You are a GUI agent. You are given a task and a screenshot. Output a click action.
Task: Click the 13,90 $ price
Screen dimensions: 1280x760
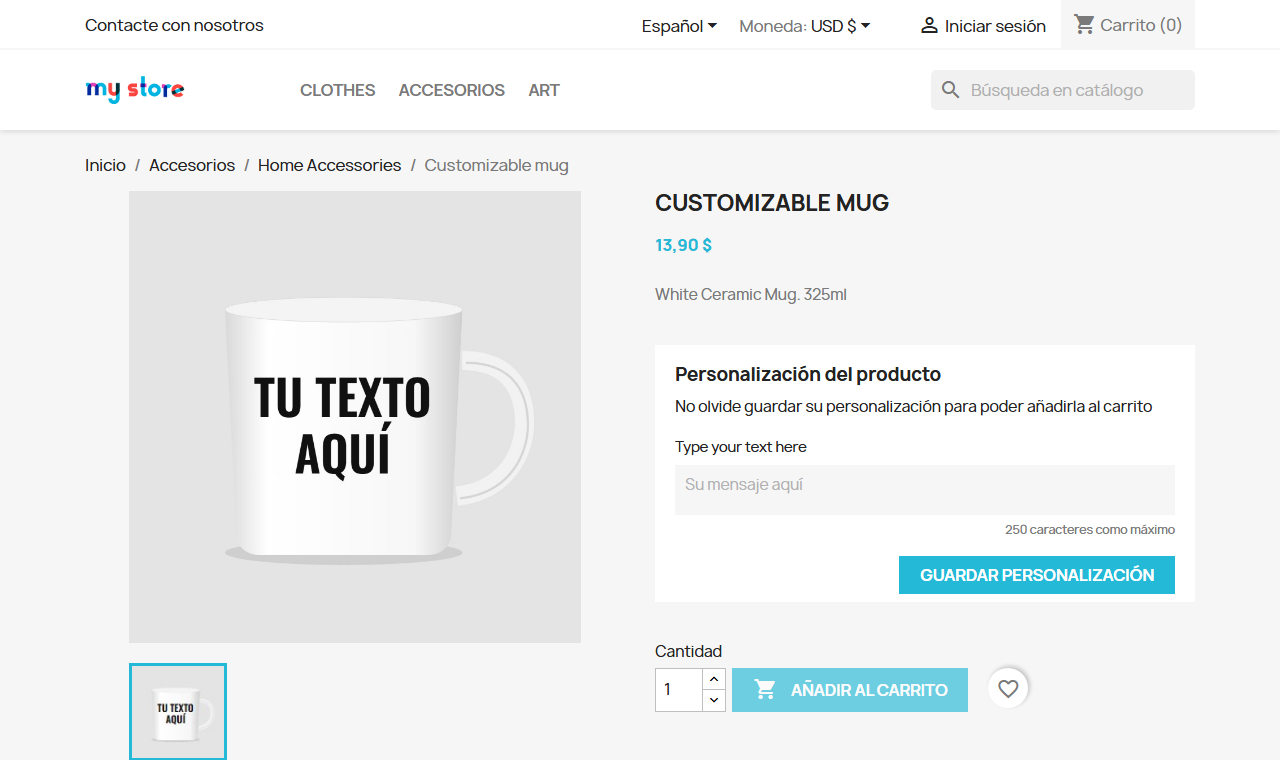coord(684,245)
